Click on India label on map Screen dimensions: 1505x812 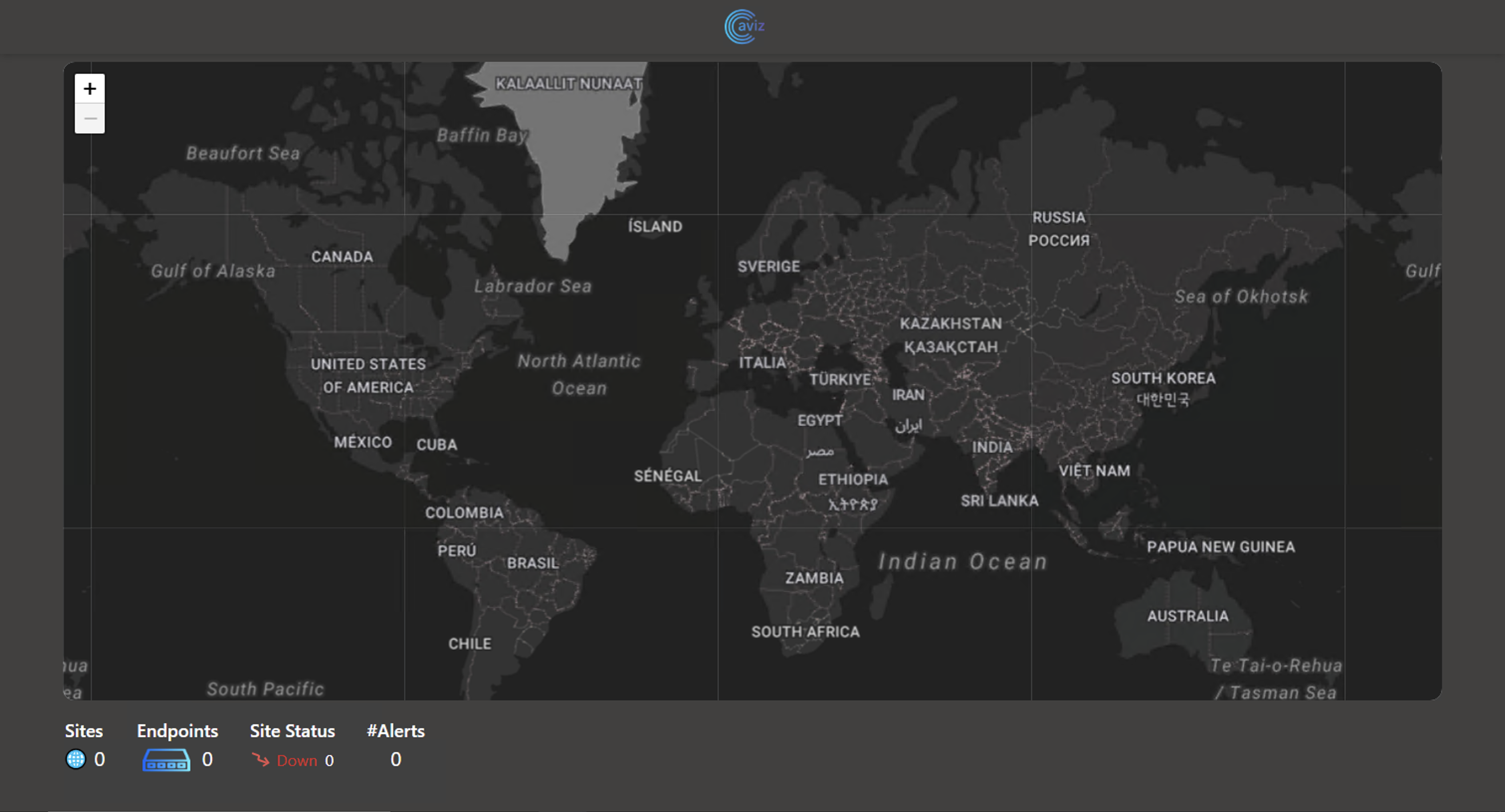(992, 447)
